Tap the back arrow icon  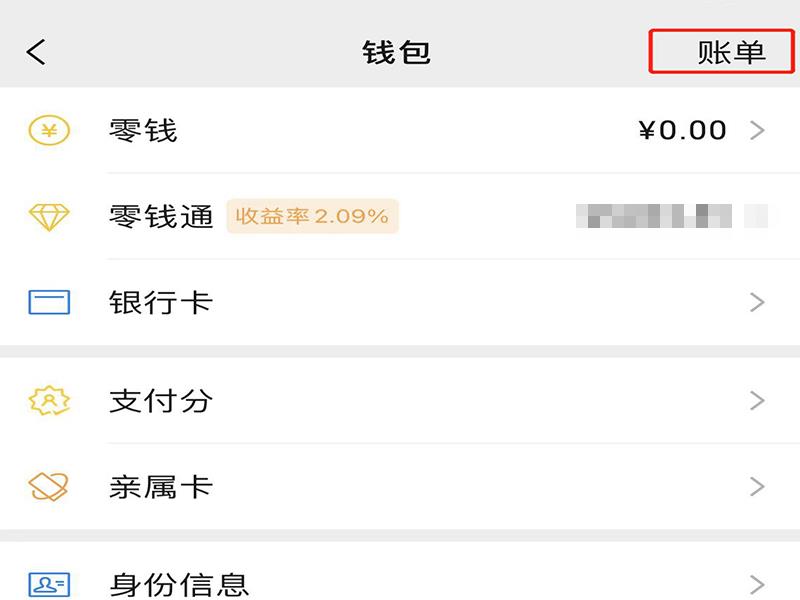click(37, 52)
